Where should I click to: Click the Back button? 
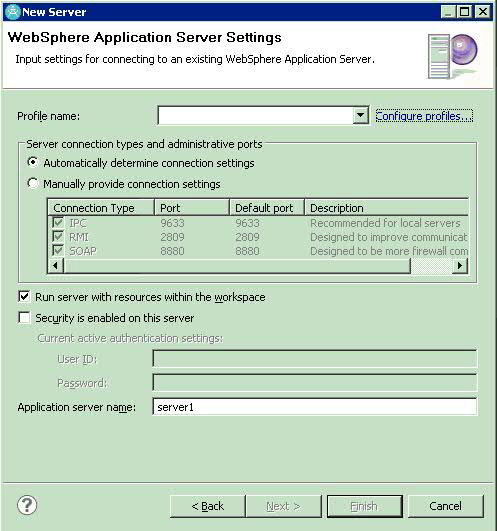(208, 506)
